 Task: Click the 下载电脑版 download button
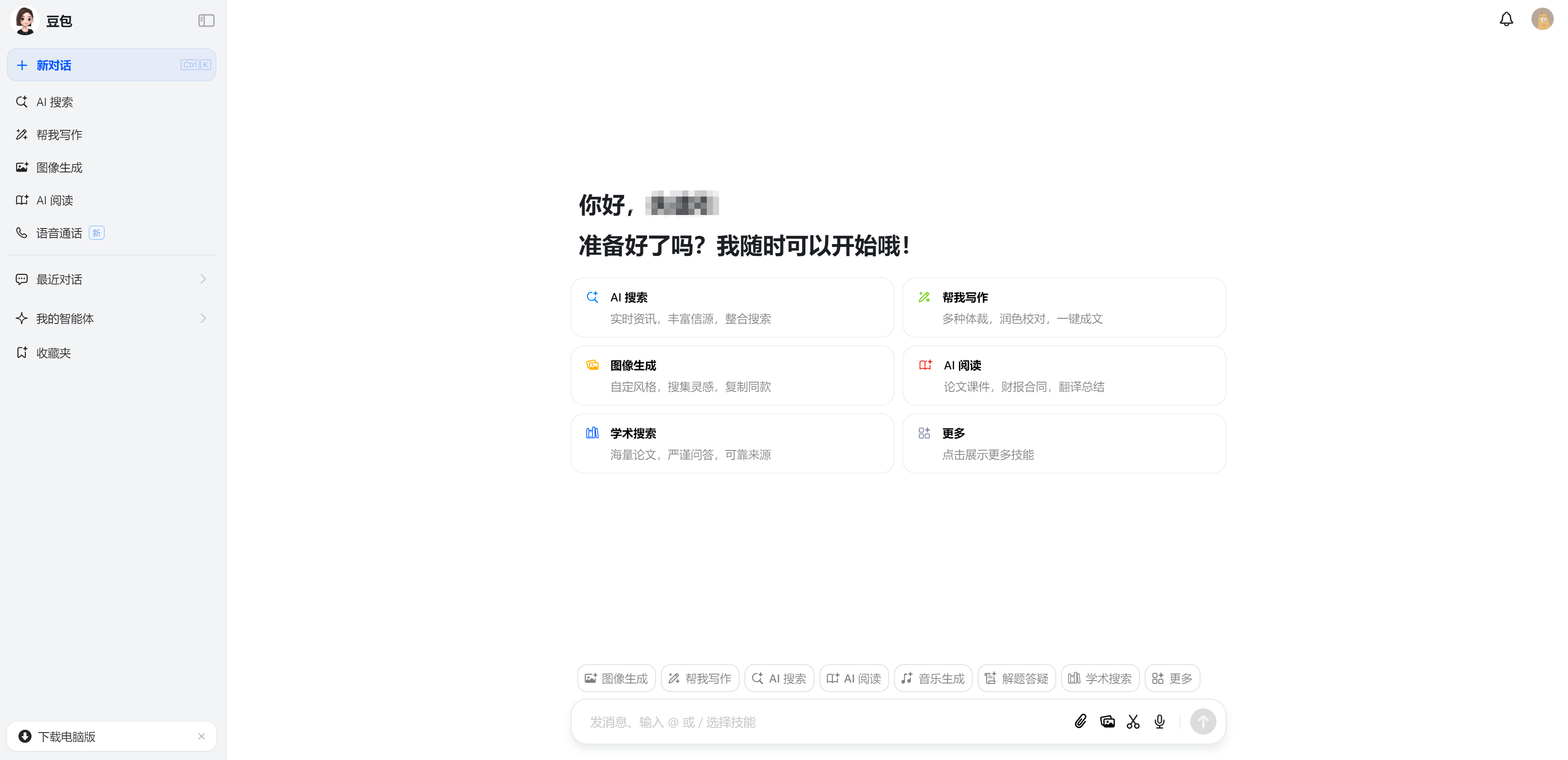(67, 736)
